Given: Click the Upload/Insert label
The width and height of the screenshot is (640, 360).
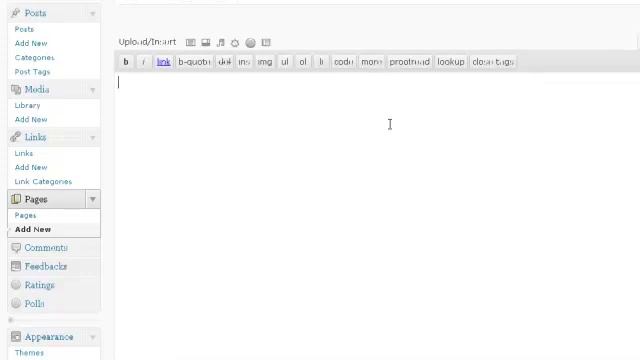Looking at the screenshot, I should [x=147, y=42].
